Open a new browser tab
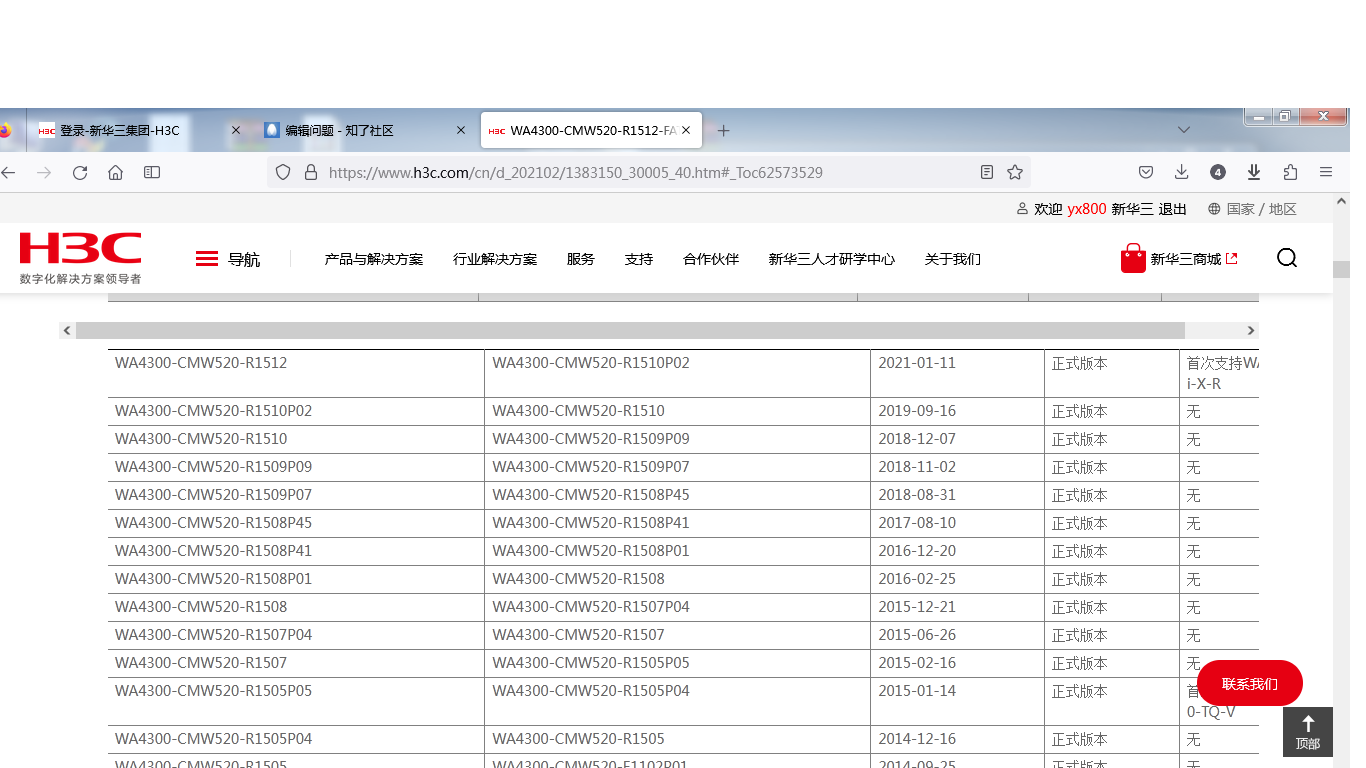This screenshot has height=768, width=1366. click(724, 130)
